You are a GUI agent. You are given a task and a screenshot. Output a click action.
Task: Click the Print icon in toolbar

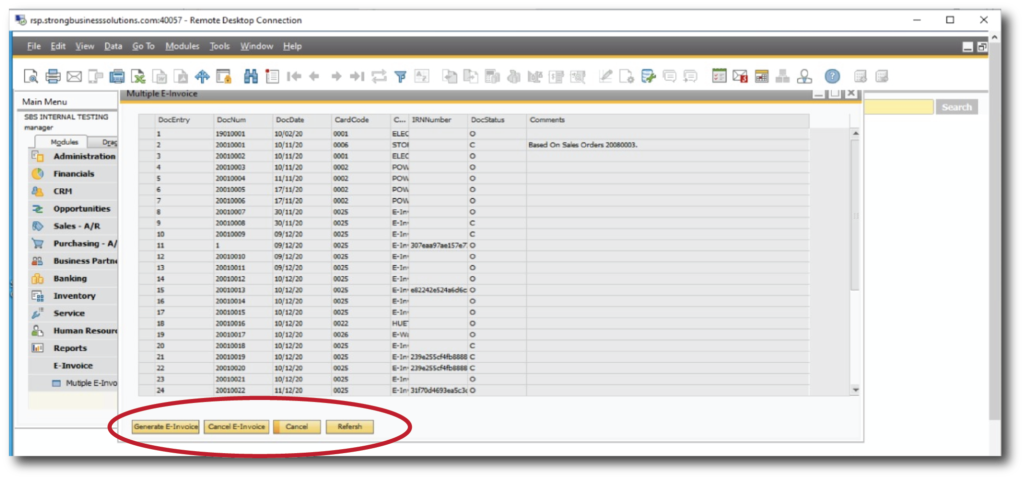(x=53, y=76)
